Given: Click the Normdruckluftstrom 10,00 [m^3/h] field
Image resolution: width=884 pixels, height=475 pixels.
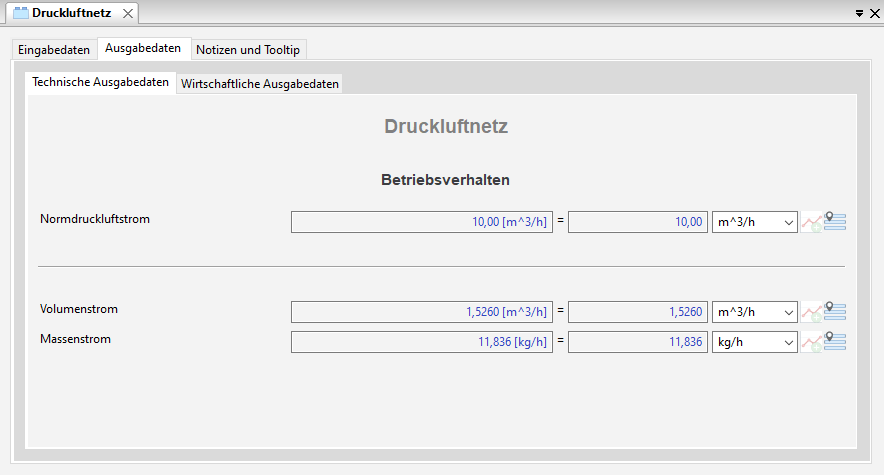Looking at the screenshot, I should [x=421, y=222].
